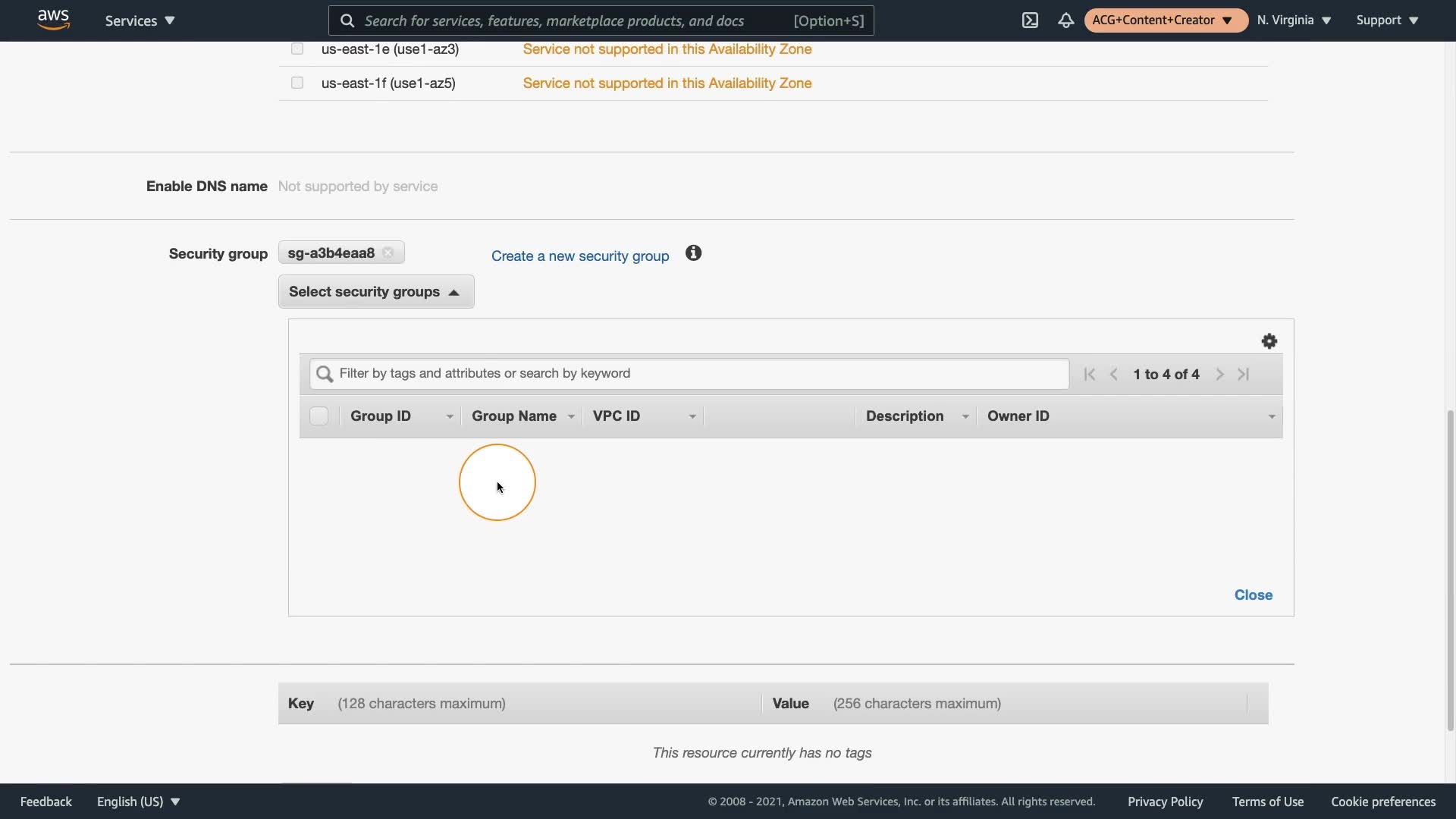
Task: Open the Support menu
Action: pos(1387,20)
